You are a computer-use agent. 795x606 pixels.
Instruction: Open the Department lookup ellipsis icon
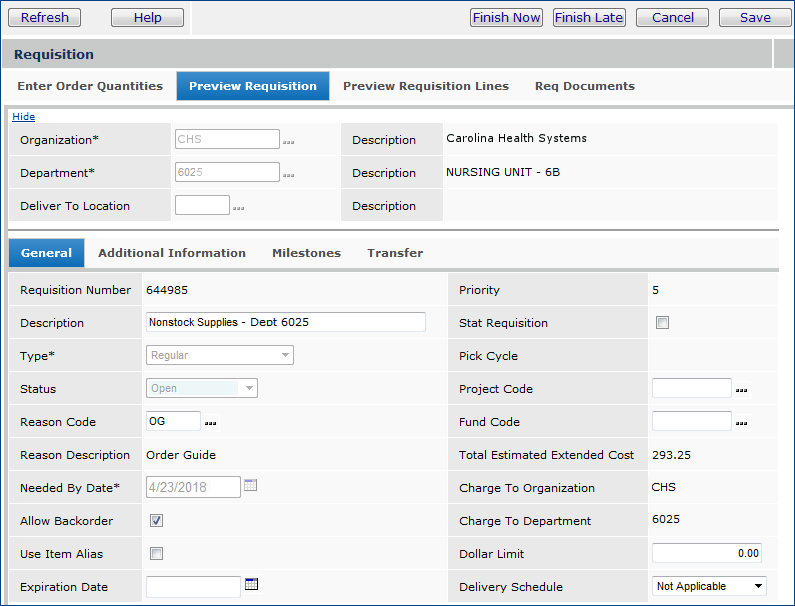[x=288, y=175]
